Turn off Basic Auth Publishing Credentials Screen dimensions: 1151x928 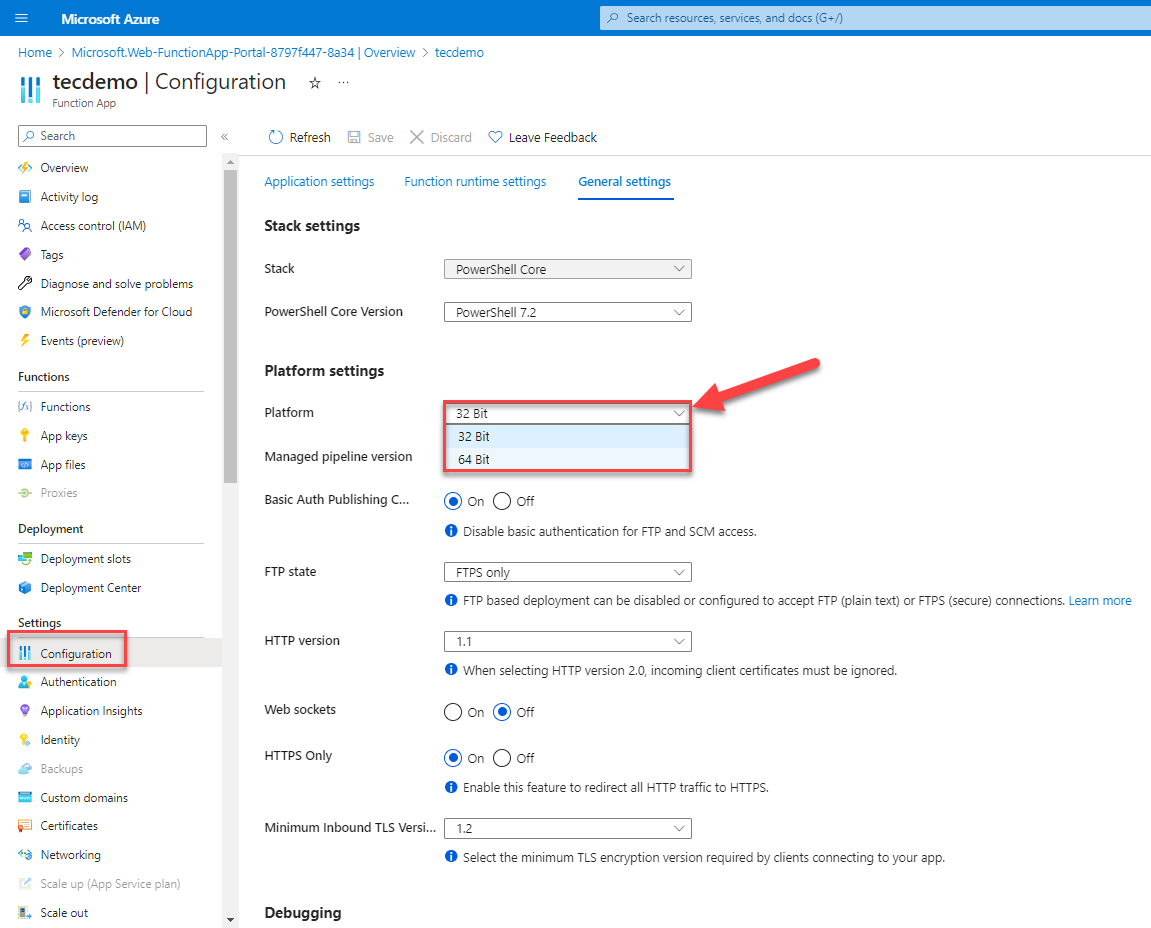coord(501,500)
